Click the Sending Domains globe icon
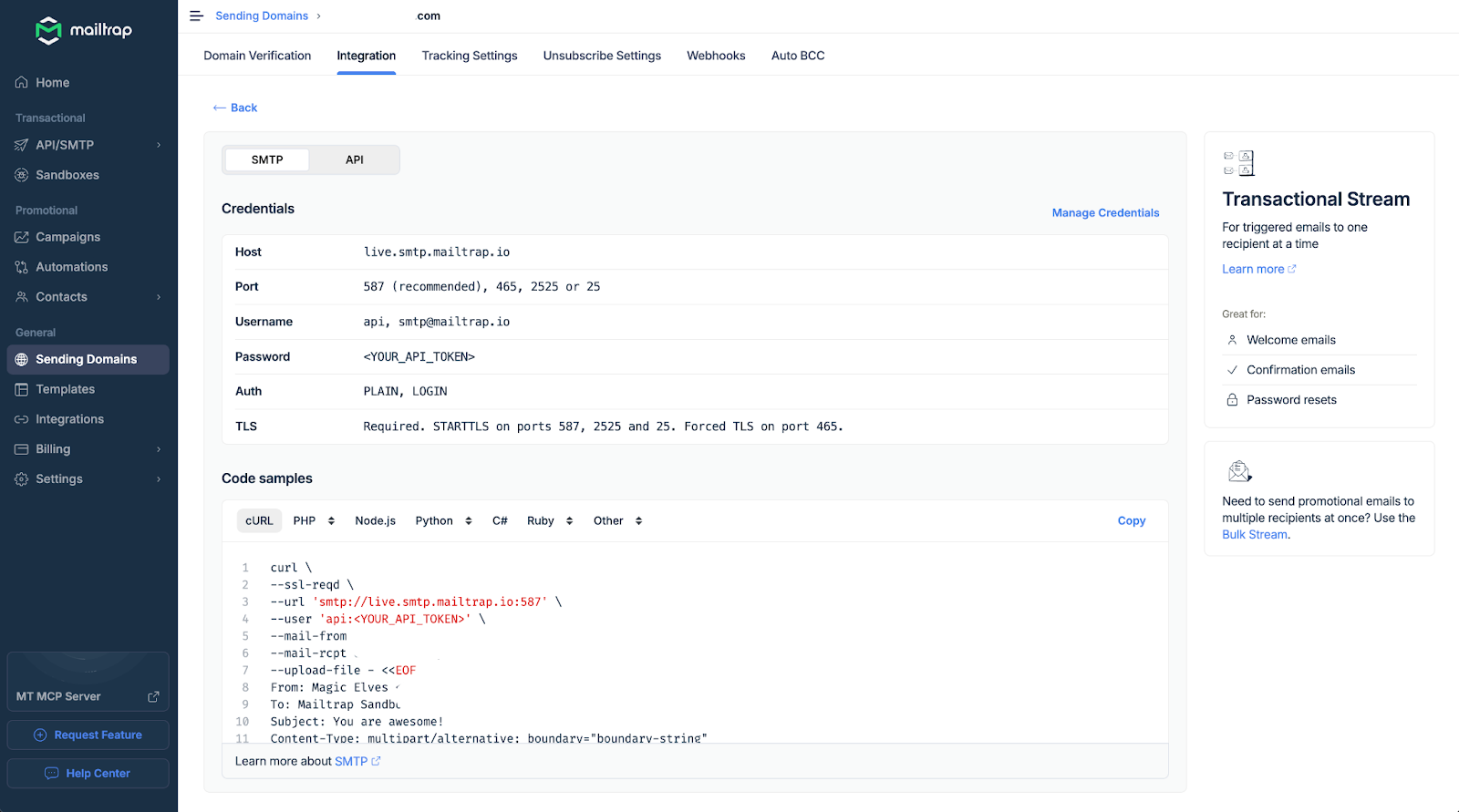The width and height of the screenshot is (1459, 812). [22, 359]
